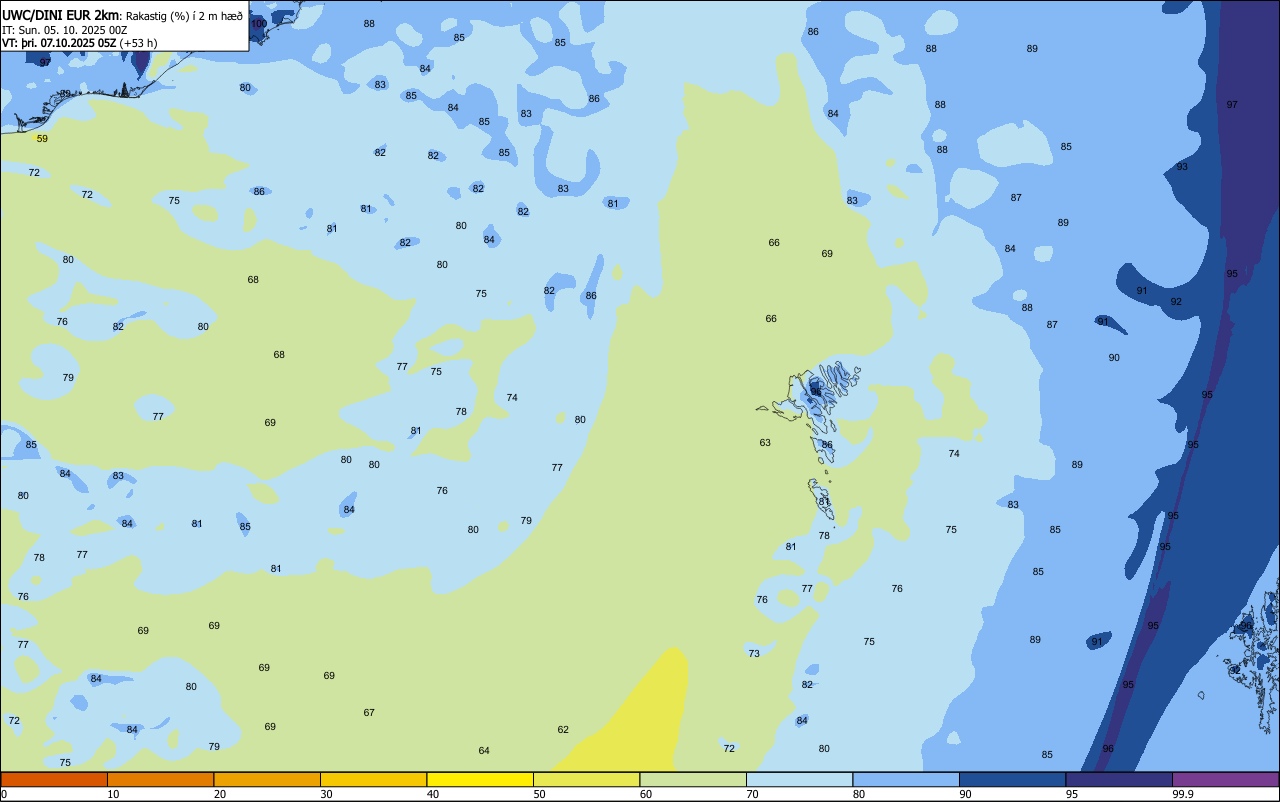The image size is (1280, 802).
Task: Click the humidity value 63 on the map
Action: pos(765,443)
